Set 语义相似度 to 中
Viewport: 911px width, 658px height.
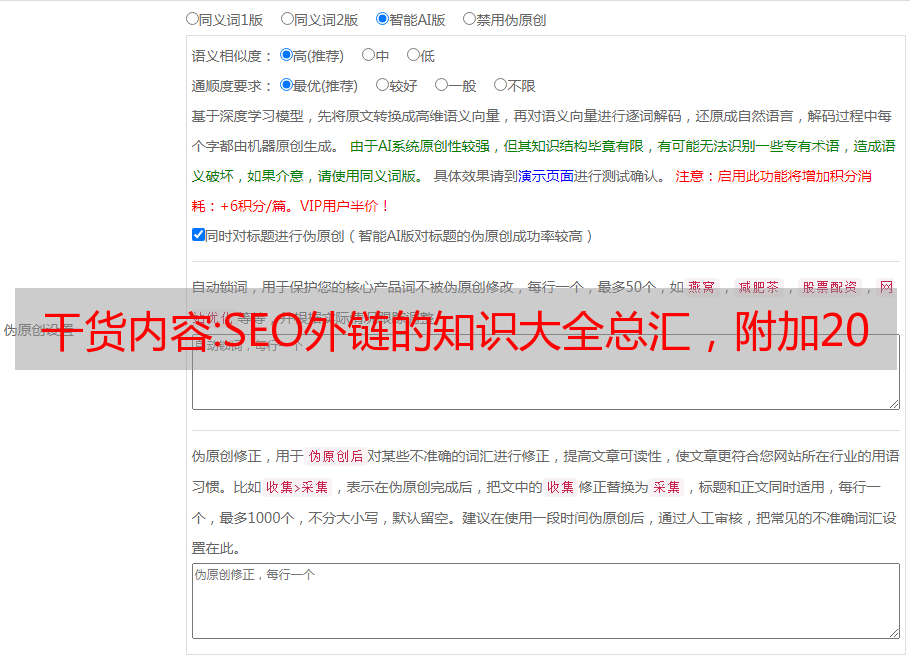368,55
